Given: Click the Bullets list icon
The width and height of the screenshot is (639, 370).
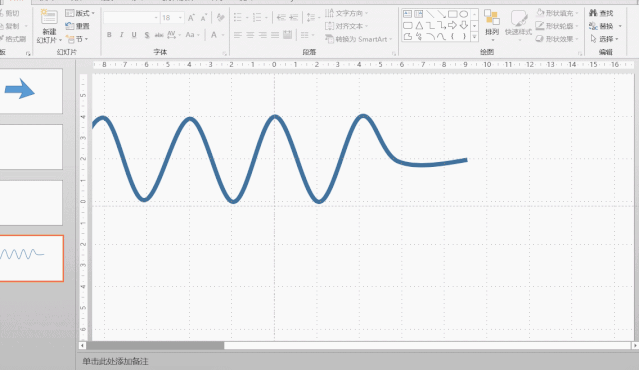Looking at the screenshot, I should pyautogui.click(x=238, y=18).
